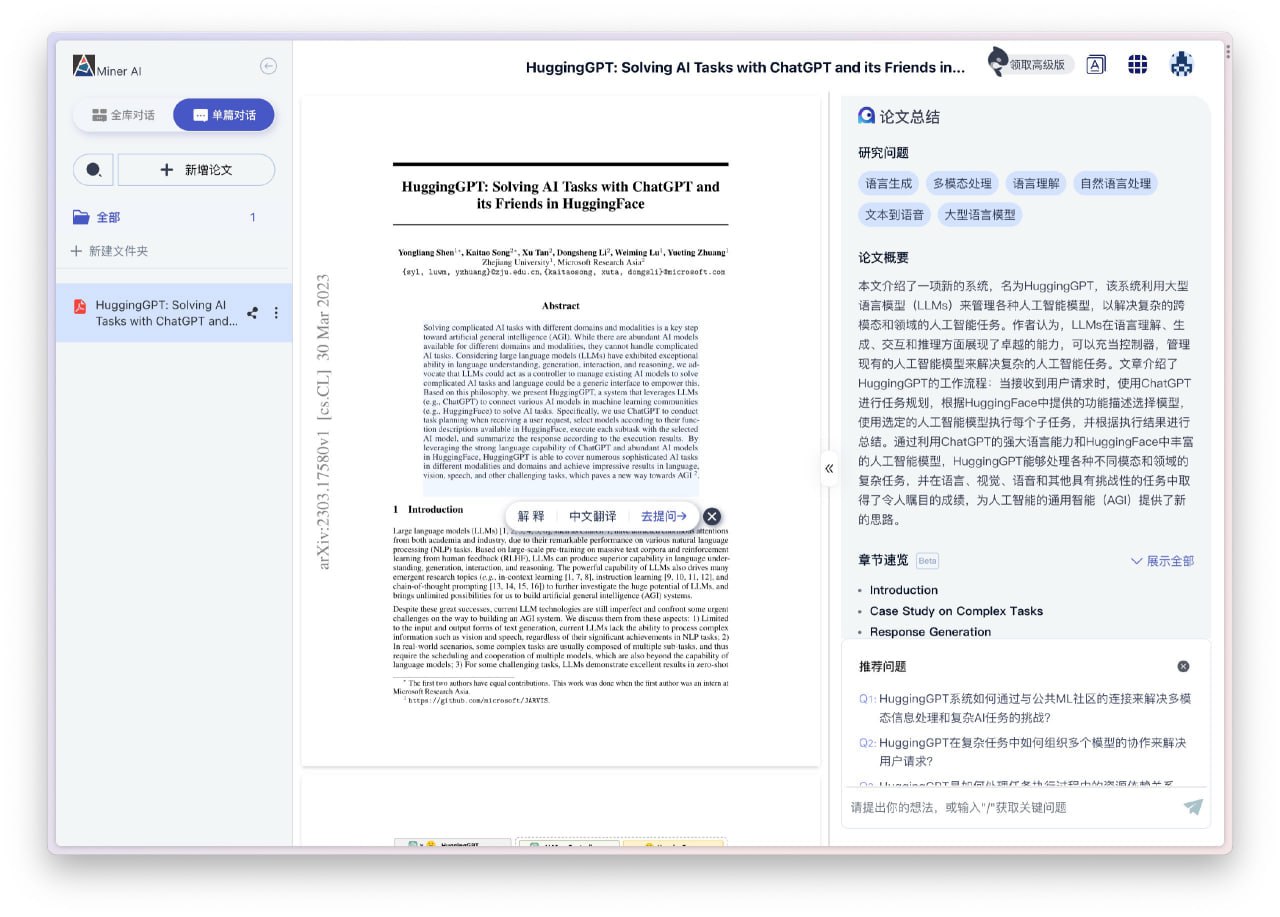Collapse sidebar with the circled arrow icon

(268, 66)
